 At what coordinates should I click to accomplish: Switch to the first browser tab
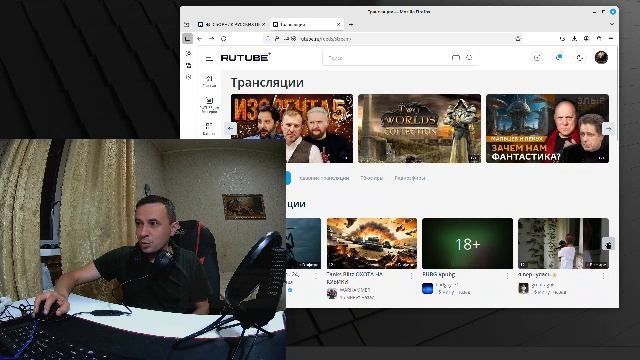231,24
